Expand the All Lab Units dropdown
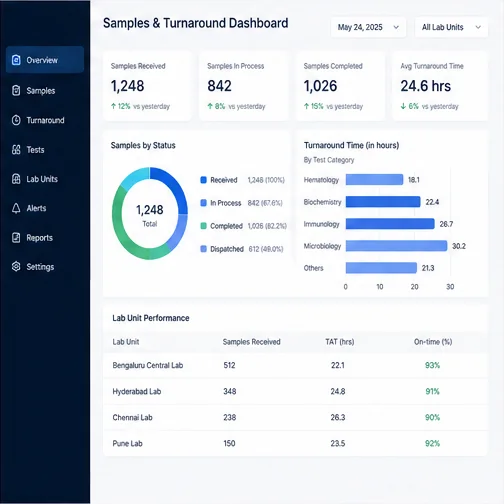This screenshot has height=504, width=504. click(x=451, y=27)
